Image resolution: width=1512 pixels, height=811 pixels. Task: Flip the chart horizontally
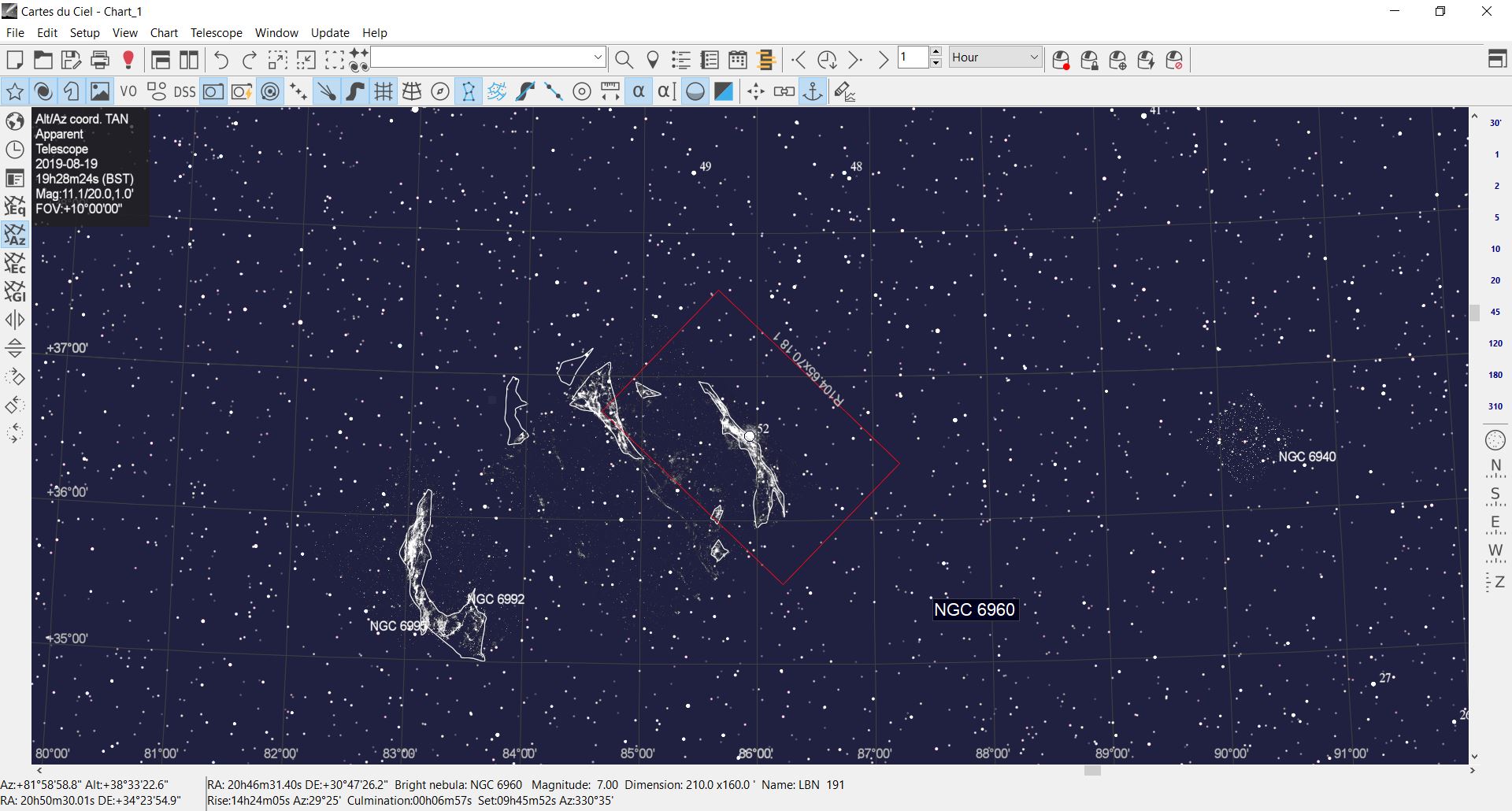[x=15, y=320]
